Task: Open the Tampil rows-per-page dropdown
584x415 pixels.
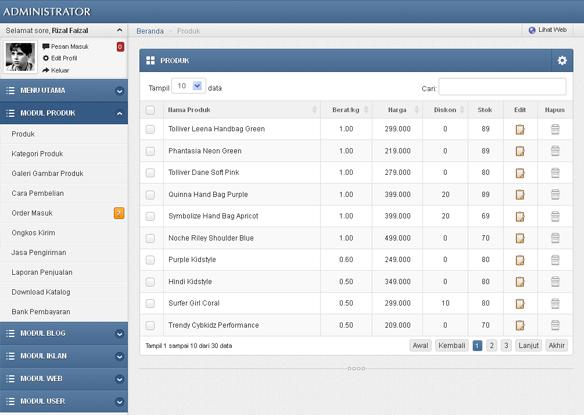Action: pos(188,86)
